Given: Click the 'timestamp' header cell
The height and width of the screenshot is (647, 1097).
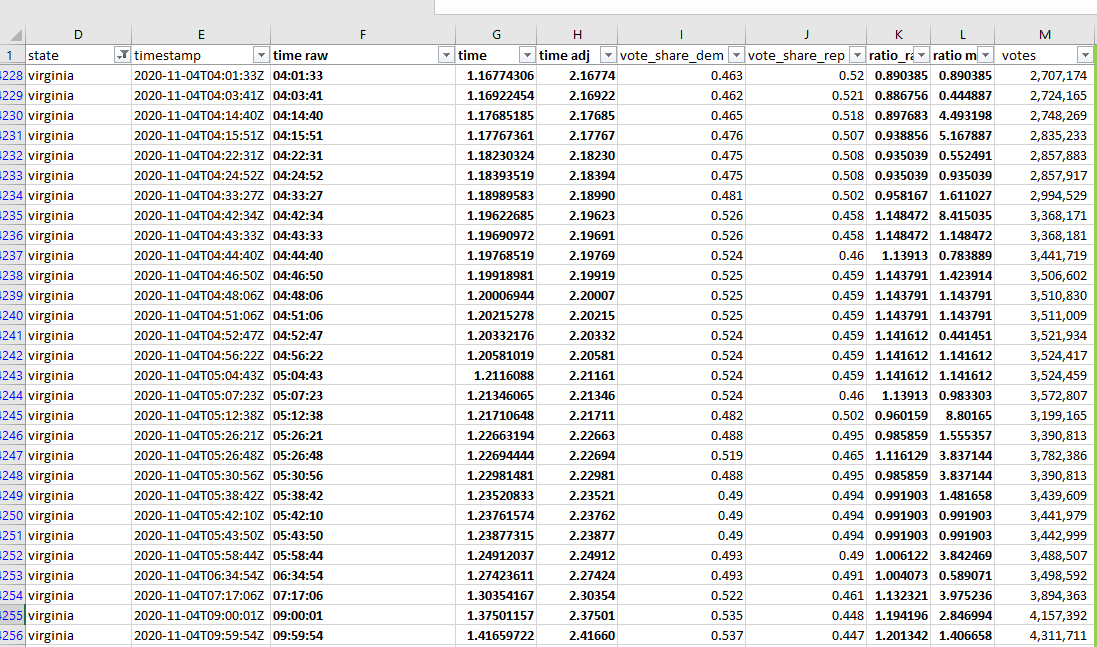Looking at the screenshot, I should tap(201, 55).
